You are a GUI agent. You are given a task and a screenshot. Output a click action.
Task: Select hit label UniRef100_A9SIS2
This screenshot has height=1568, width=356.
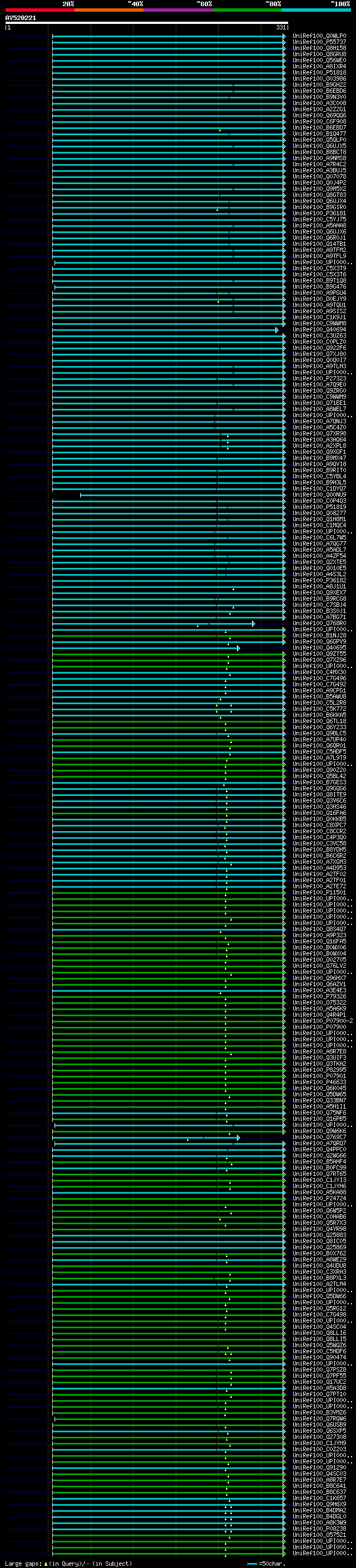(x=319, y=311)
